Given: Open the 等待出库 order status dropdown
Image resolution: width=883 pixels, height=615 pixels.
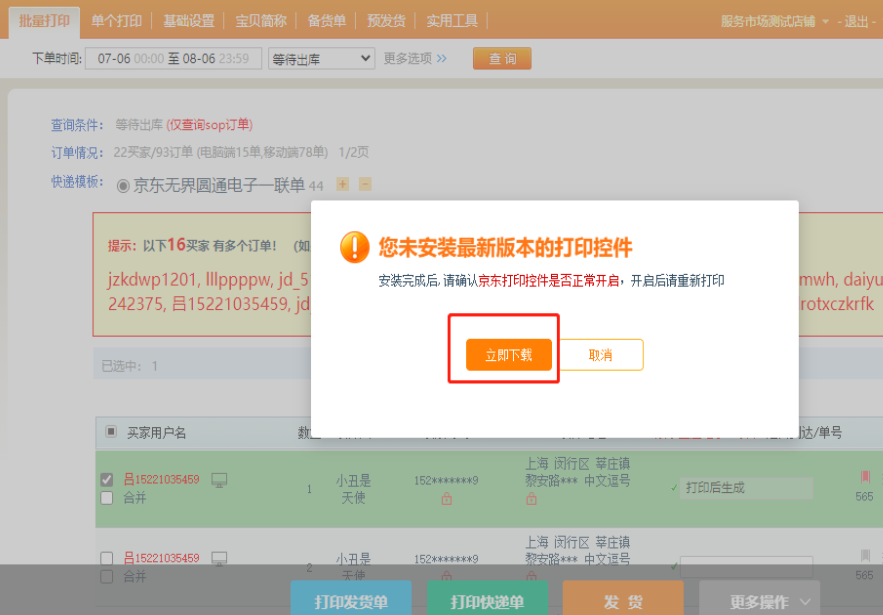Looking at the screenshot, I should (322, 59).
